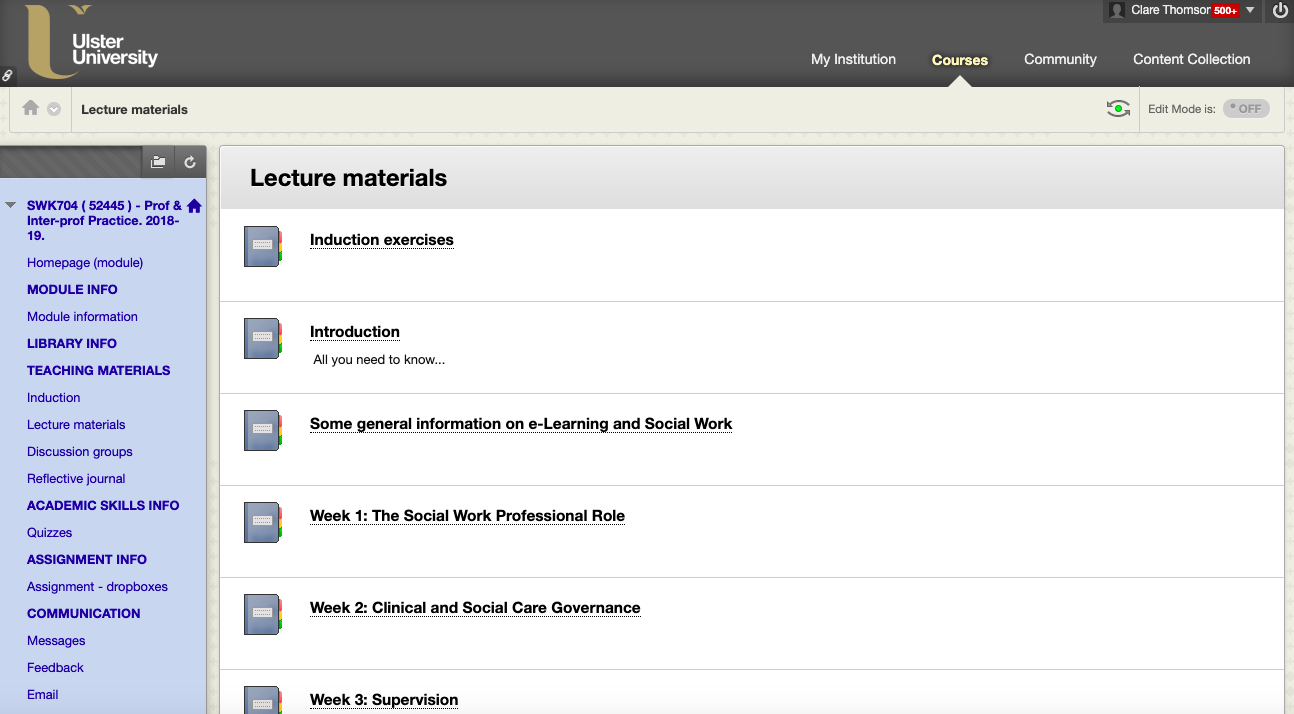Click the ASSIGNMENT INFO sidebar heading
Screen dimensions: 1294x714
tap(87, 559)
